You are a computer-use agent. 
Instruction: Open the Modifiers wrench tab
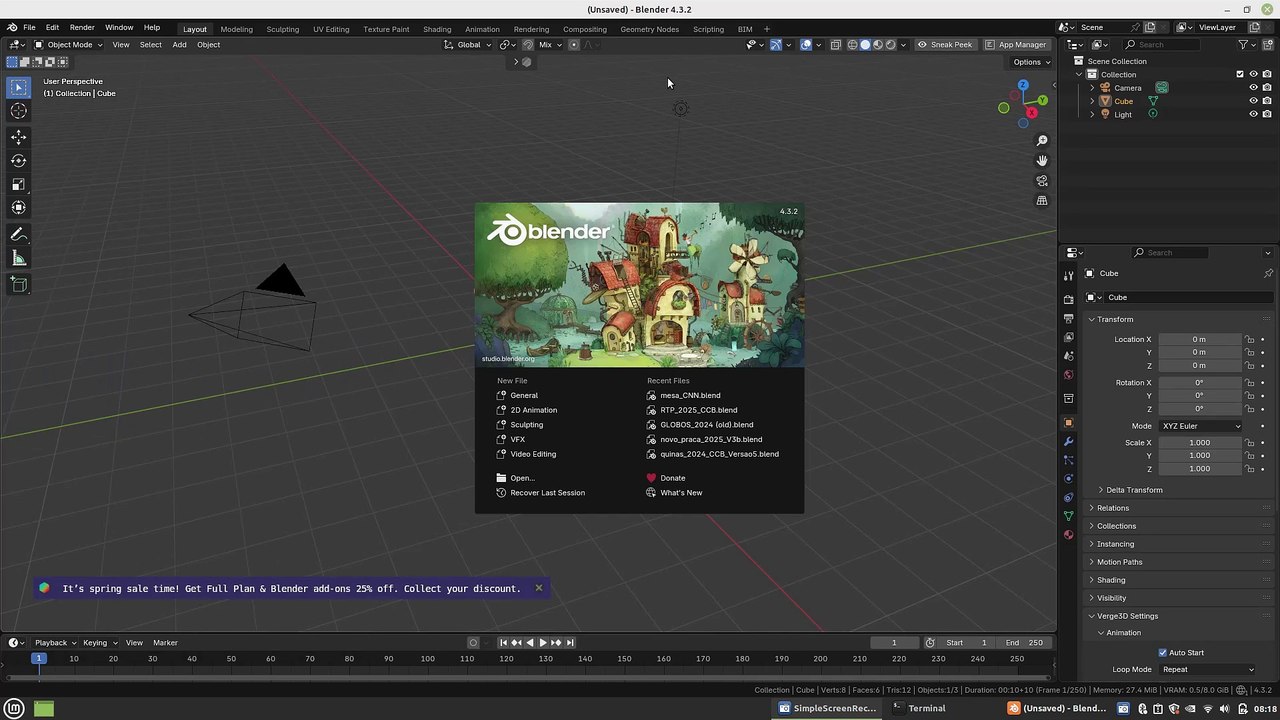pyautogui.click(x=1068, y=441)
